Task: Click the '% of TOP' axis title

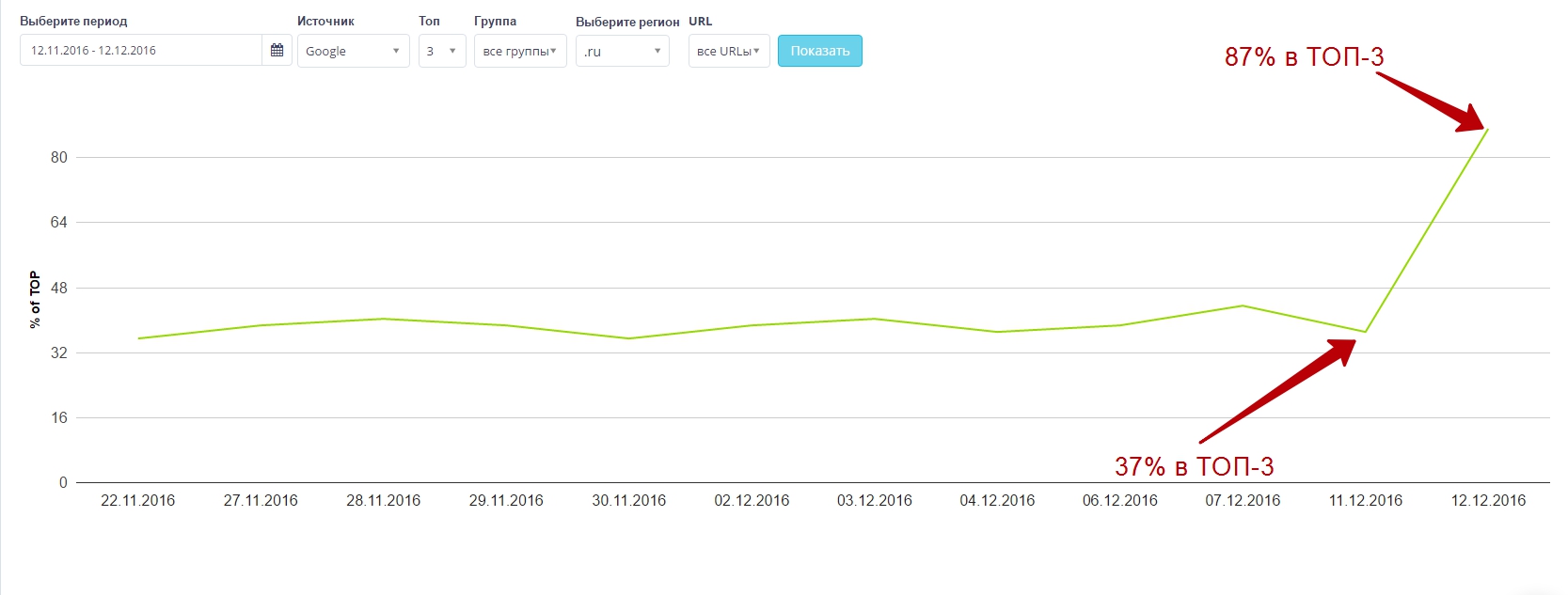Action: pos(35,299)
